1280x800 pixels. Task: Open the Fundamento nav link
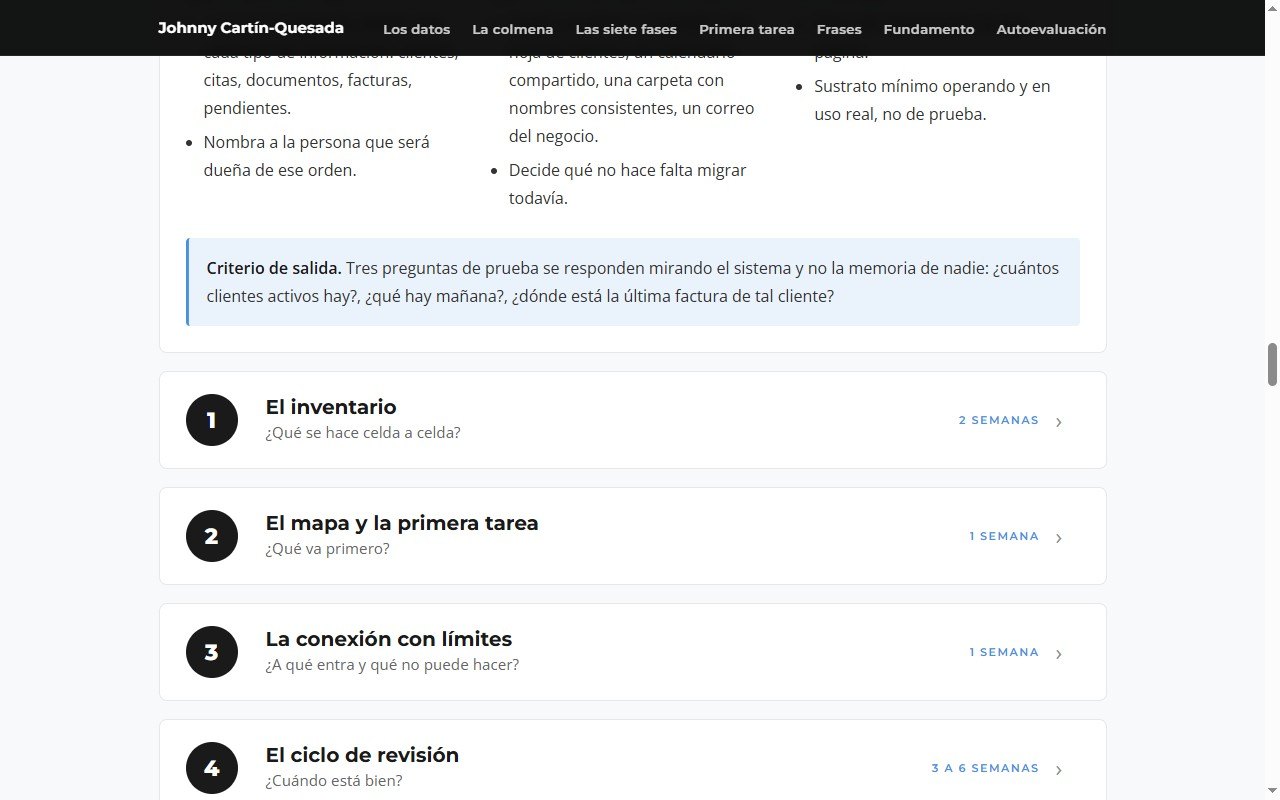929,29
